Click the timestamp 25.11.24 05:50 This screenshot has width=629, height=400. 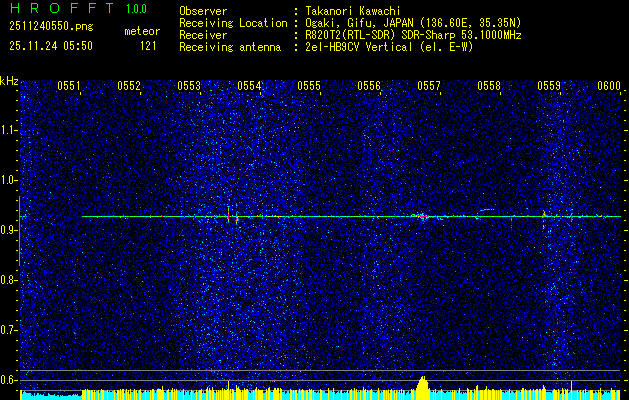tap(51, 46)
